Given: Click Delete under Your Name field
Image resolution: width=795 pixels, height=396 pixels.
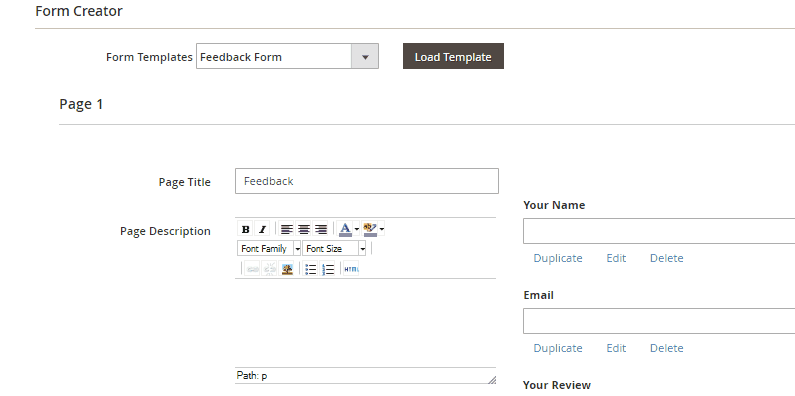Looking at the screenshot, I should [x=667, y=258].
